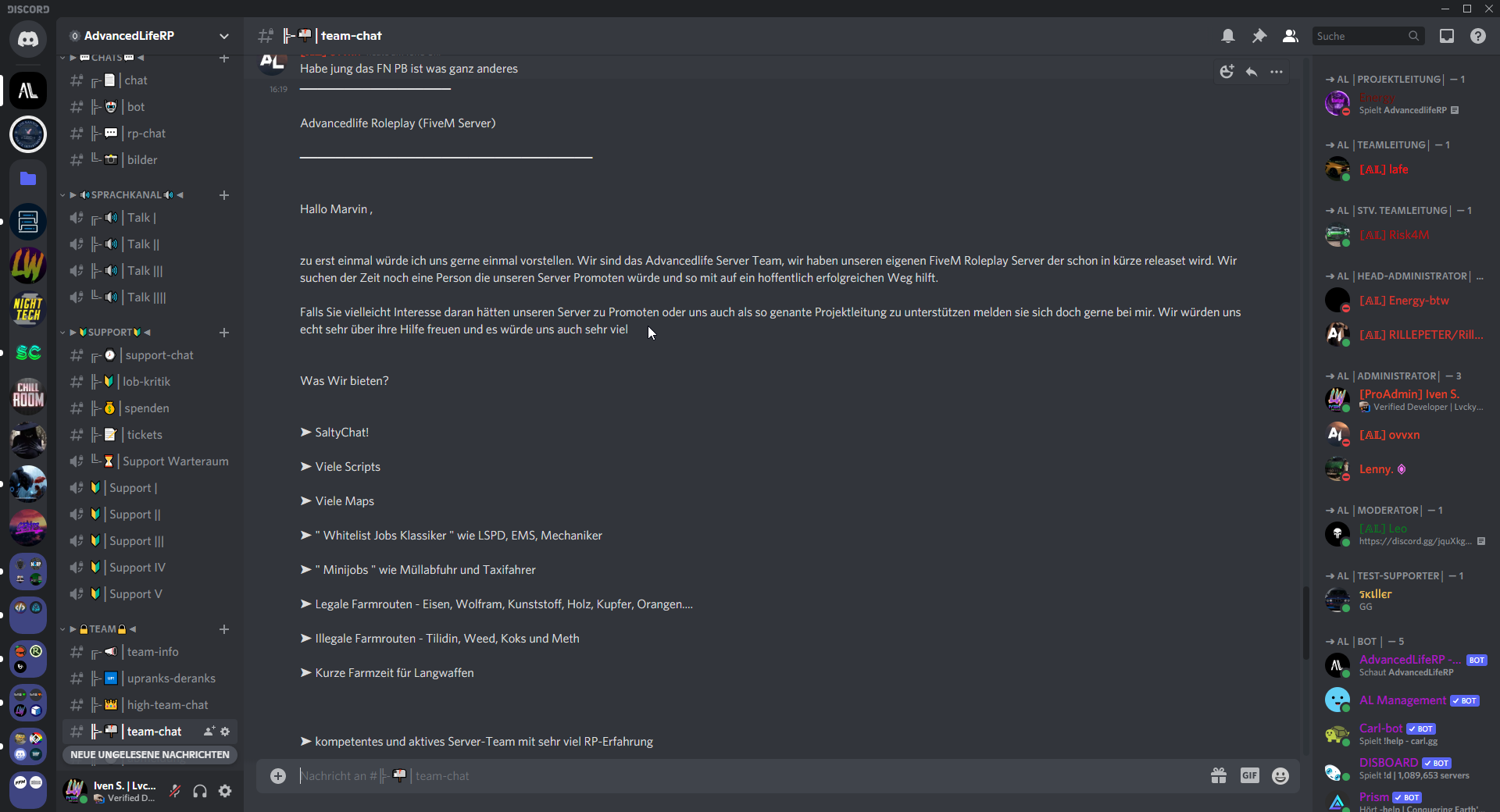
Task: Click the attach file plus button
Action: coord(278,775)
